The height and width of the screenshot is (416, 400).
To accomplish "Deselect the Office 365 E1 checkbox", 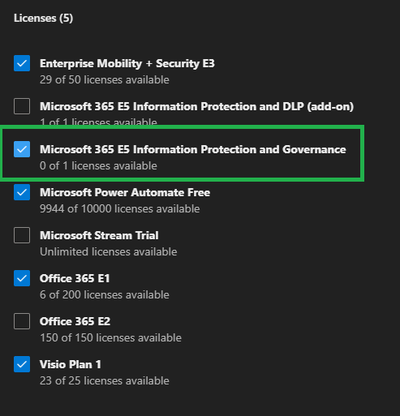I will (x=22, y=278).
